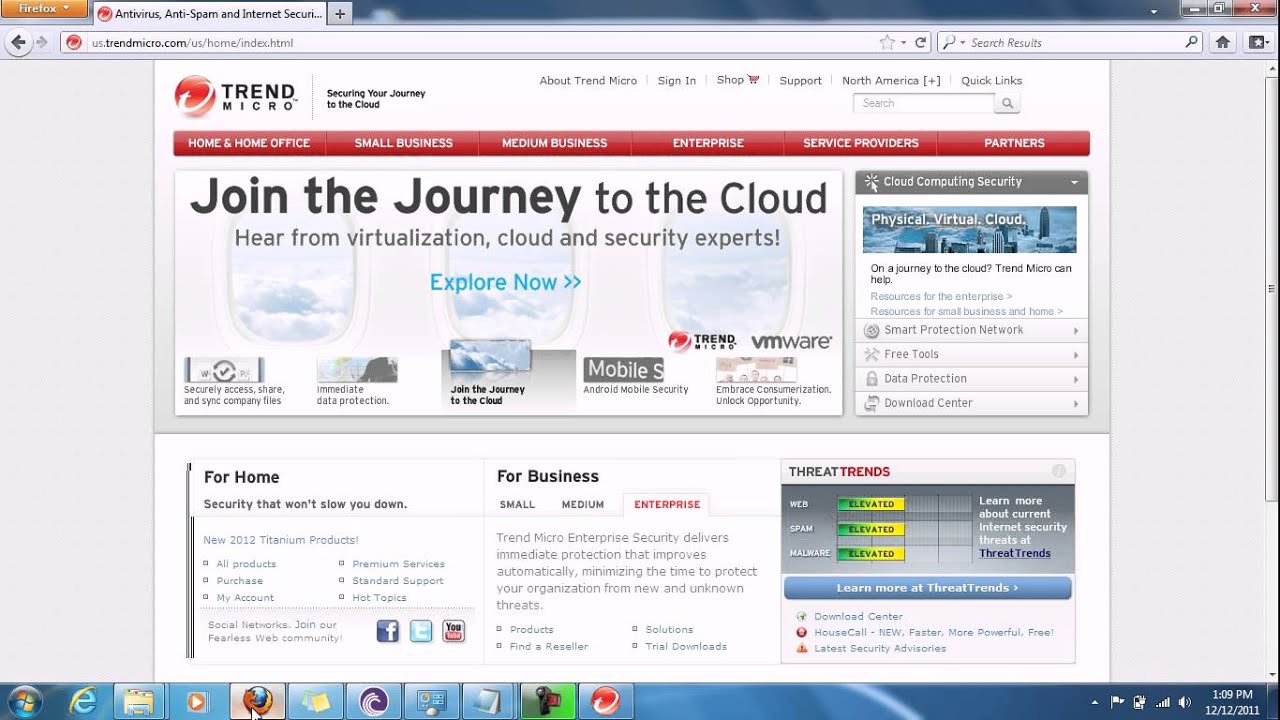Open North America region selector

[891, 80]
